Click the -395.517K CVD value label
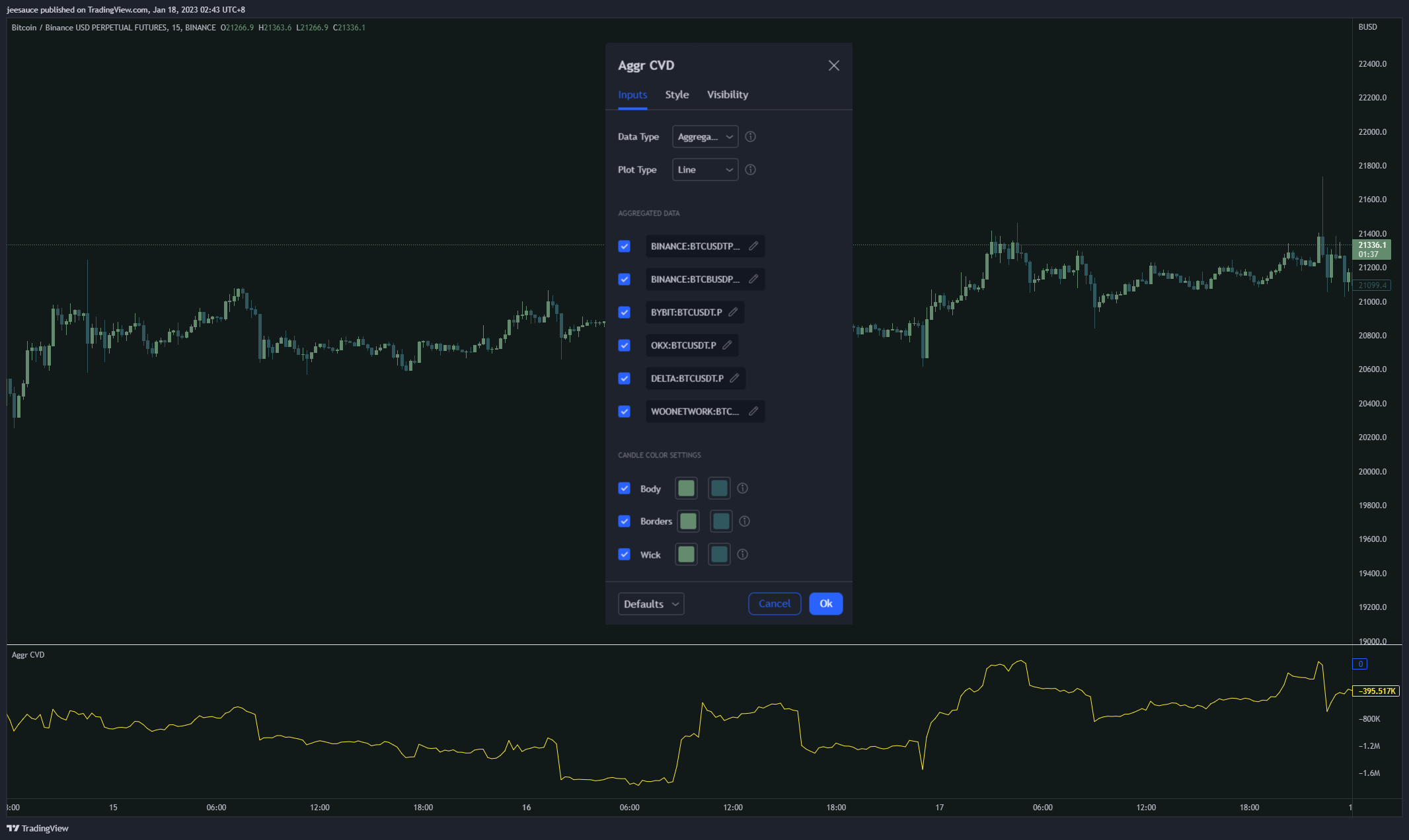1409x840 pixels. [x=1377, y=691]
